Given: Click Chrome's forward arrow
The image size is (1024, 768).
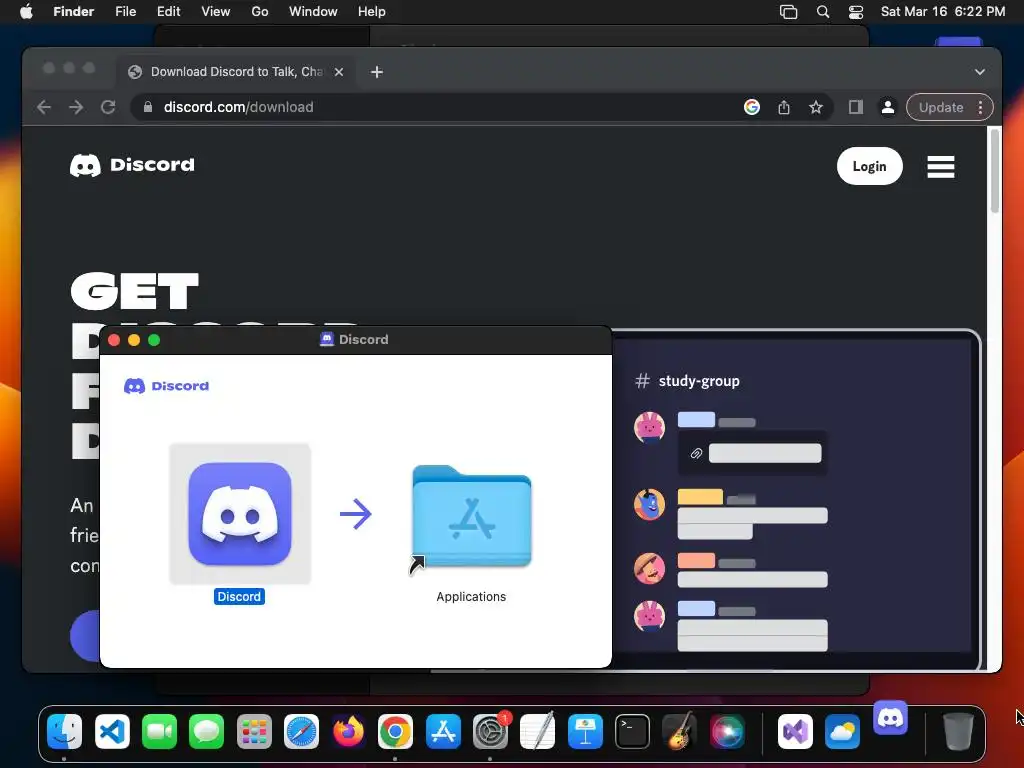Looking at the screenshot, I should coord(76,107).
